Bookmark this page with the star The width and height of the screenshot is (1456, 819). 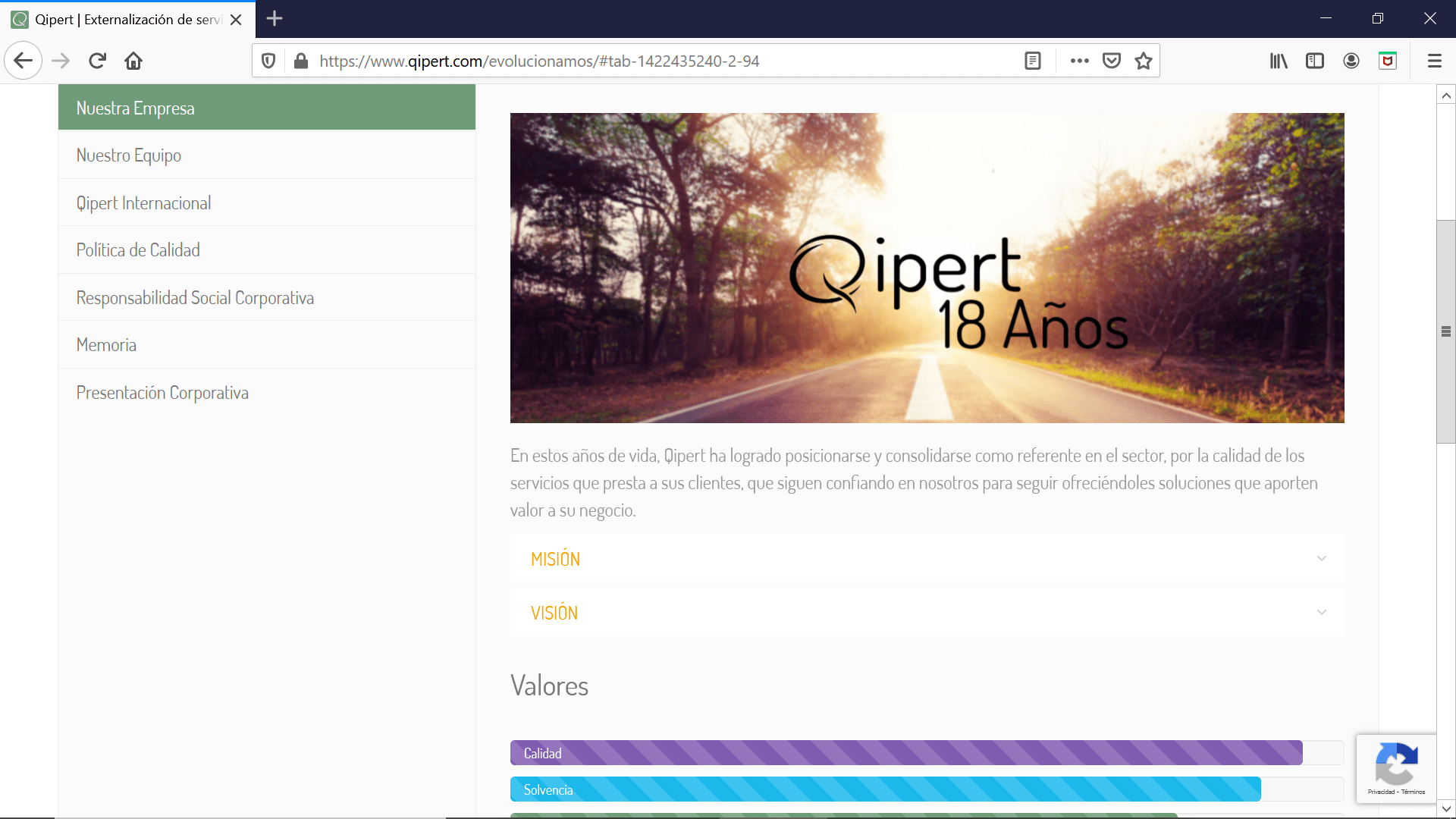click(x=1144, y=61)
